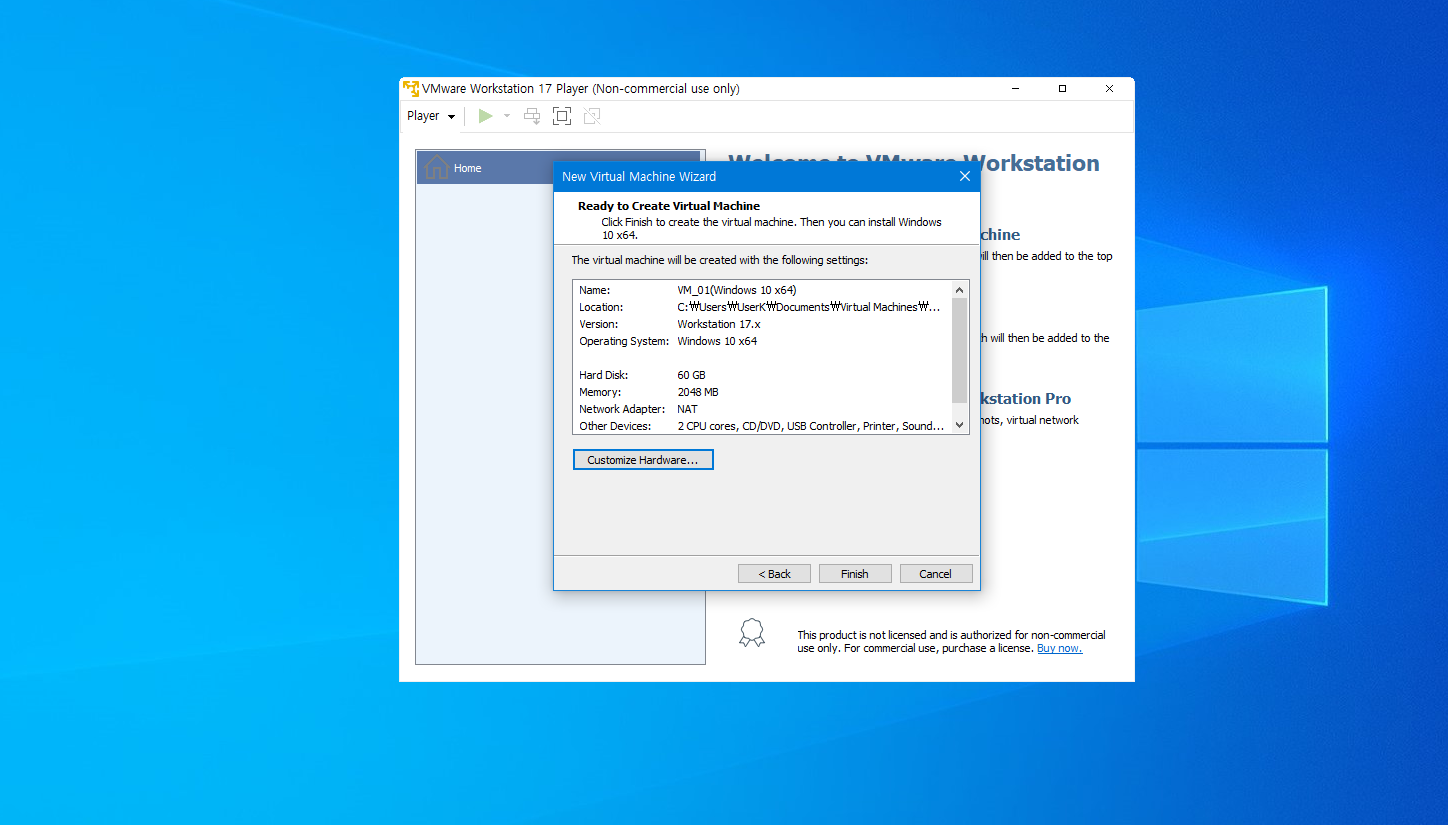Viewport: 1448px width, 825px height.
Task: Select the Name: VM_01(Windows 10 x64) row
Action: coord(763,290)
